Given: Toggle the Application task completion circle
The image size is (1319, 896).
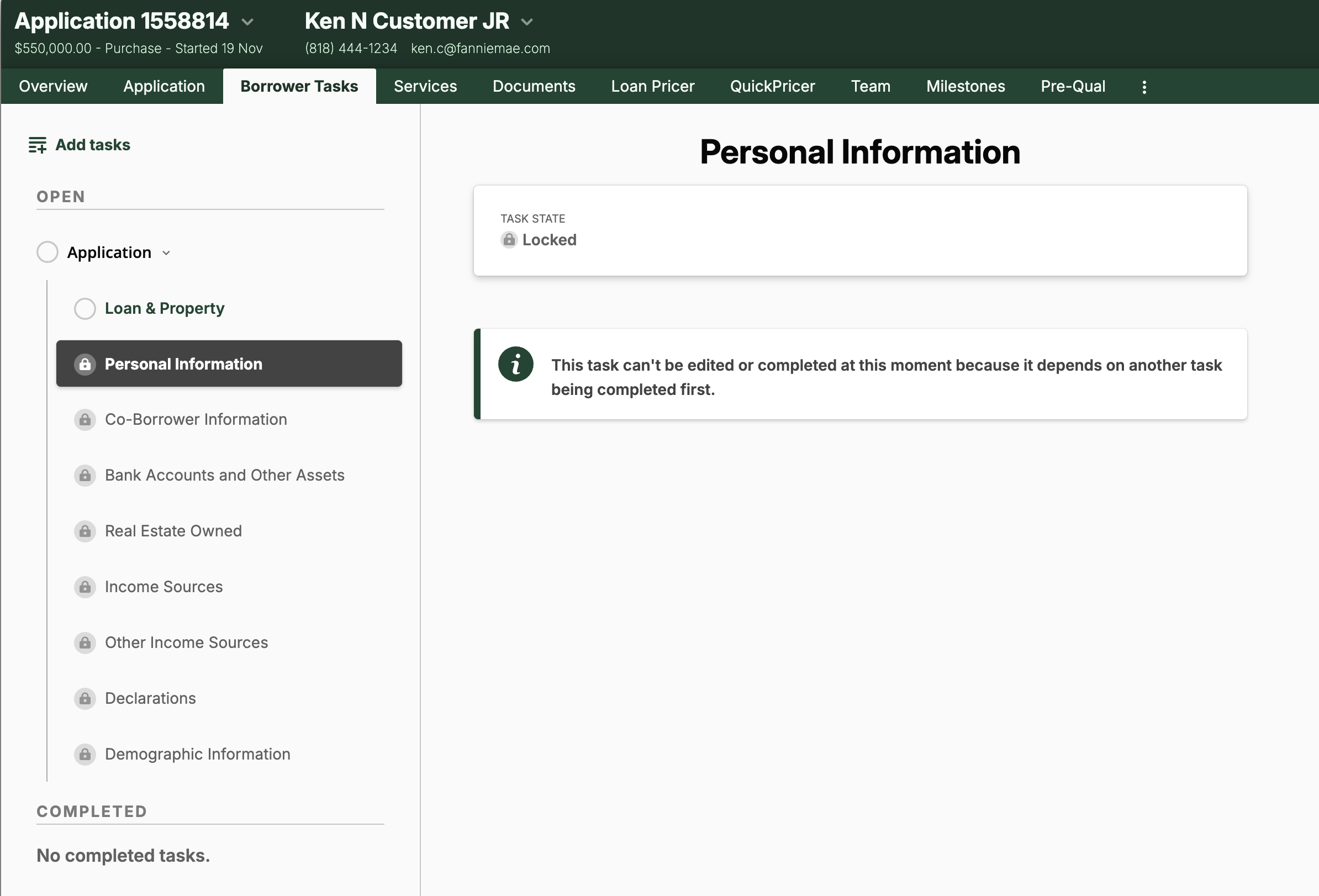Looking at the screenshot, I should pos(47,252).
